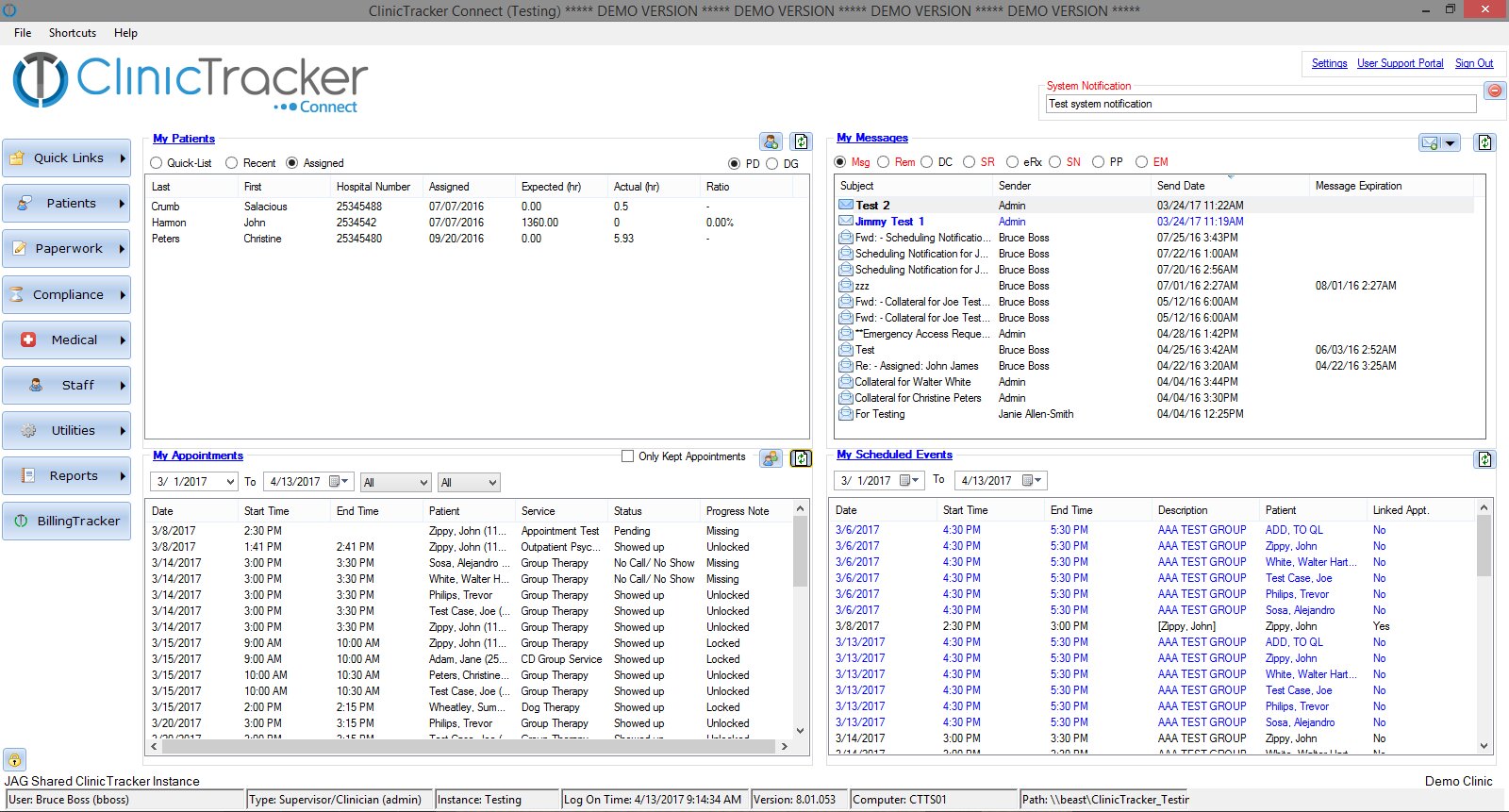
Task: Select the eRx message filter radio
Action: [x=1012, y=162]
